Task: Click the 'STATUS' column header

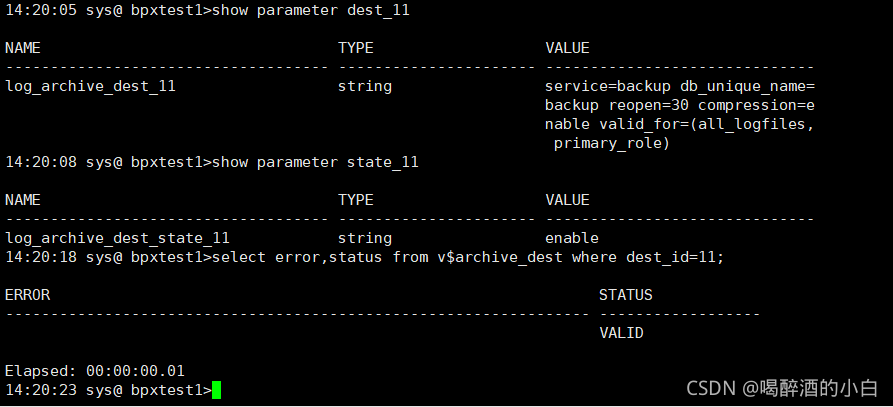Action: (x=626, y=295)
